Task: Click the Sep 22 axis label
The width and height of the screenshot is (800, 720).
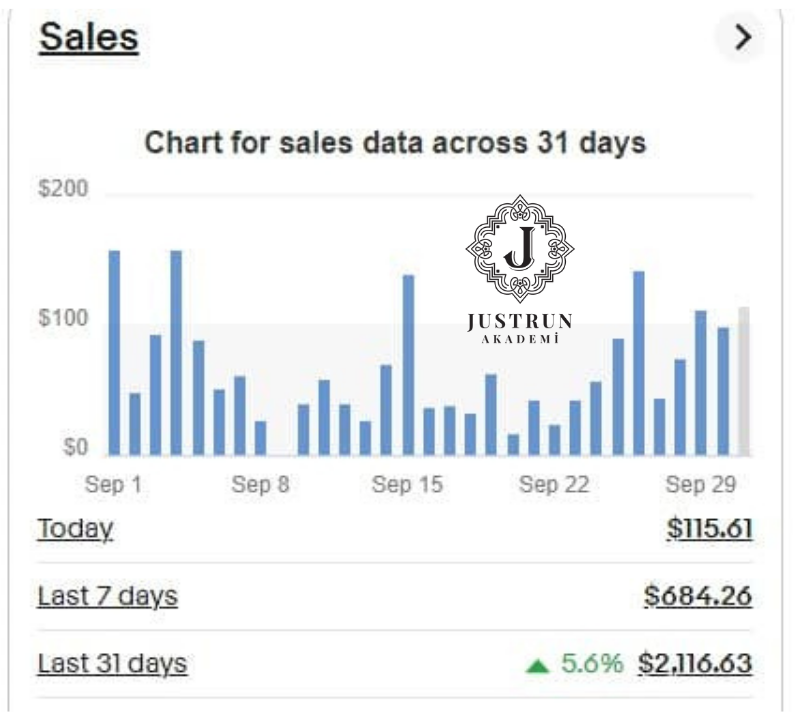Action: point(554,485)
